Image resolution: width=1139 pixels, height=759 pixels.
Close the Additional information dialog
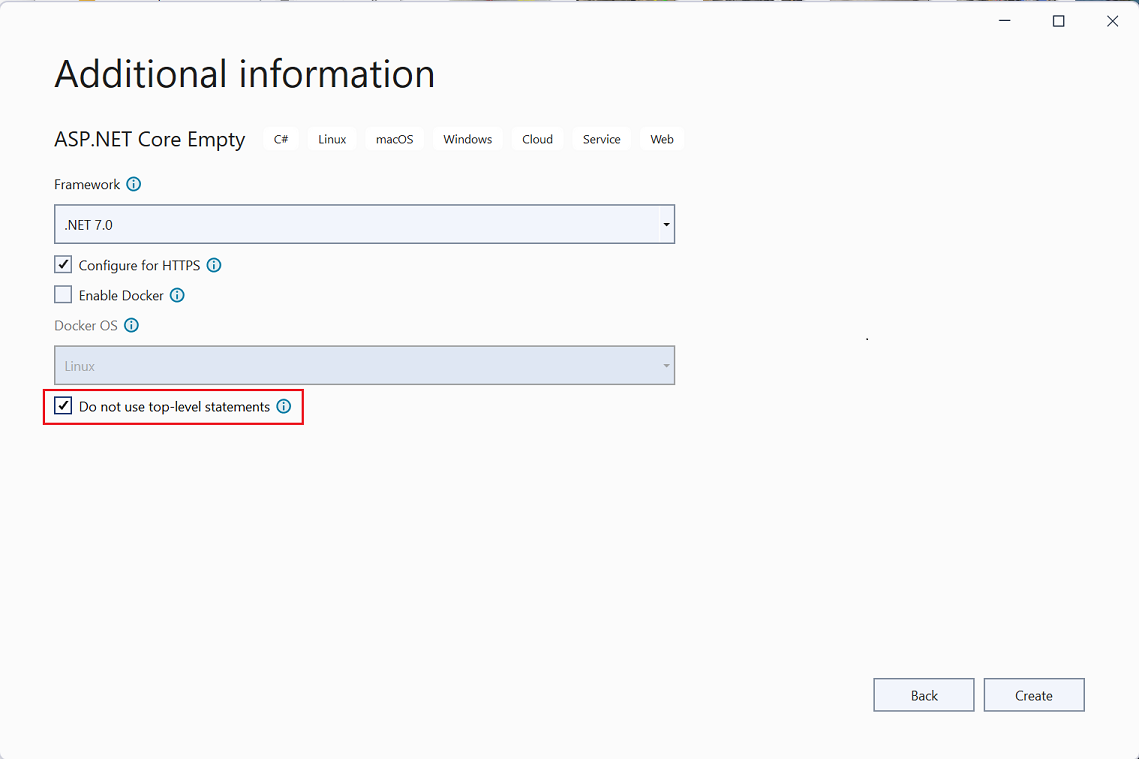(1112, 21)
